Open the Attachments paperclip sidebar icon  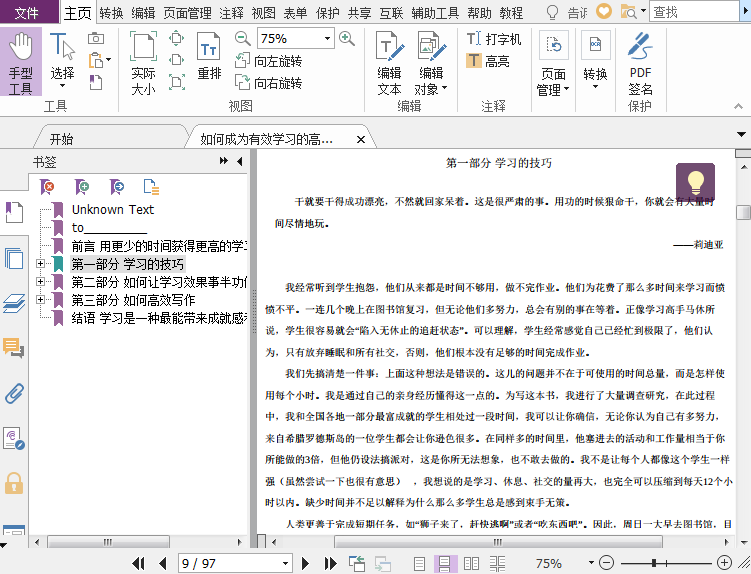tap(14, 394)
